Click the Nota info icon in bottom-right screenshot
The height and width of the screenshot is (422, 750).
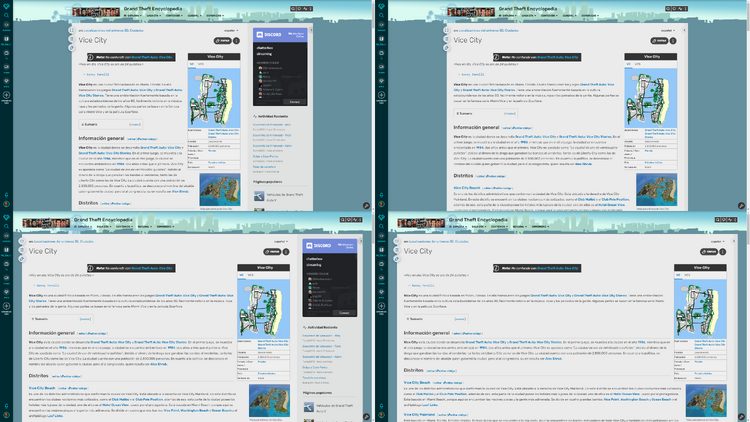tap(497, 268)
